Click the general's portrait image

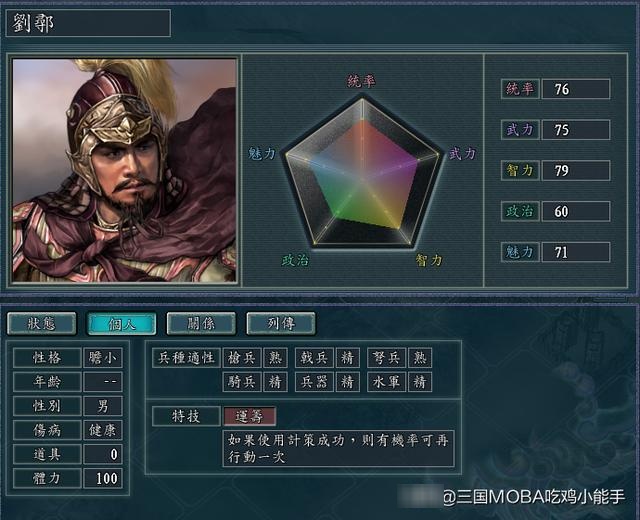pyautogui.click(x=124, y=170)
